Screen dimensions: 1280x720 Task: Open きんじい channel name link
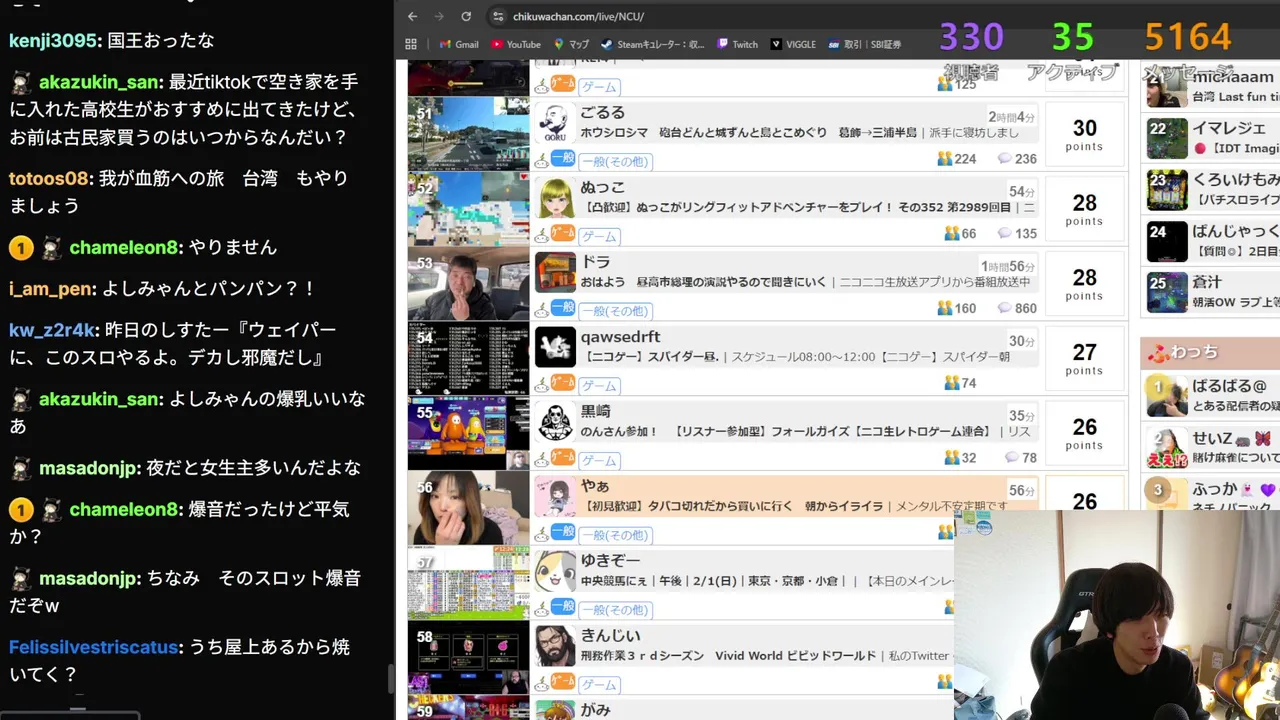(611, 636)
